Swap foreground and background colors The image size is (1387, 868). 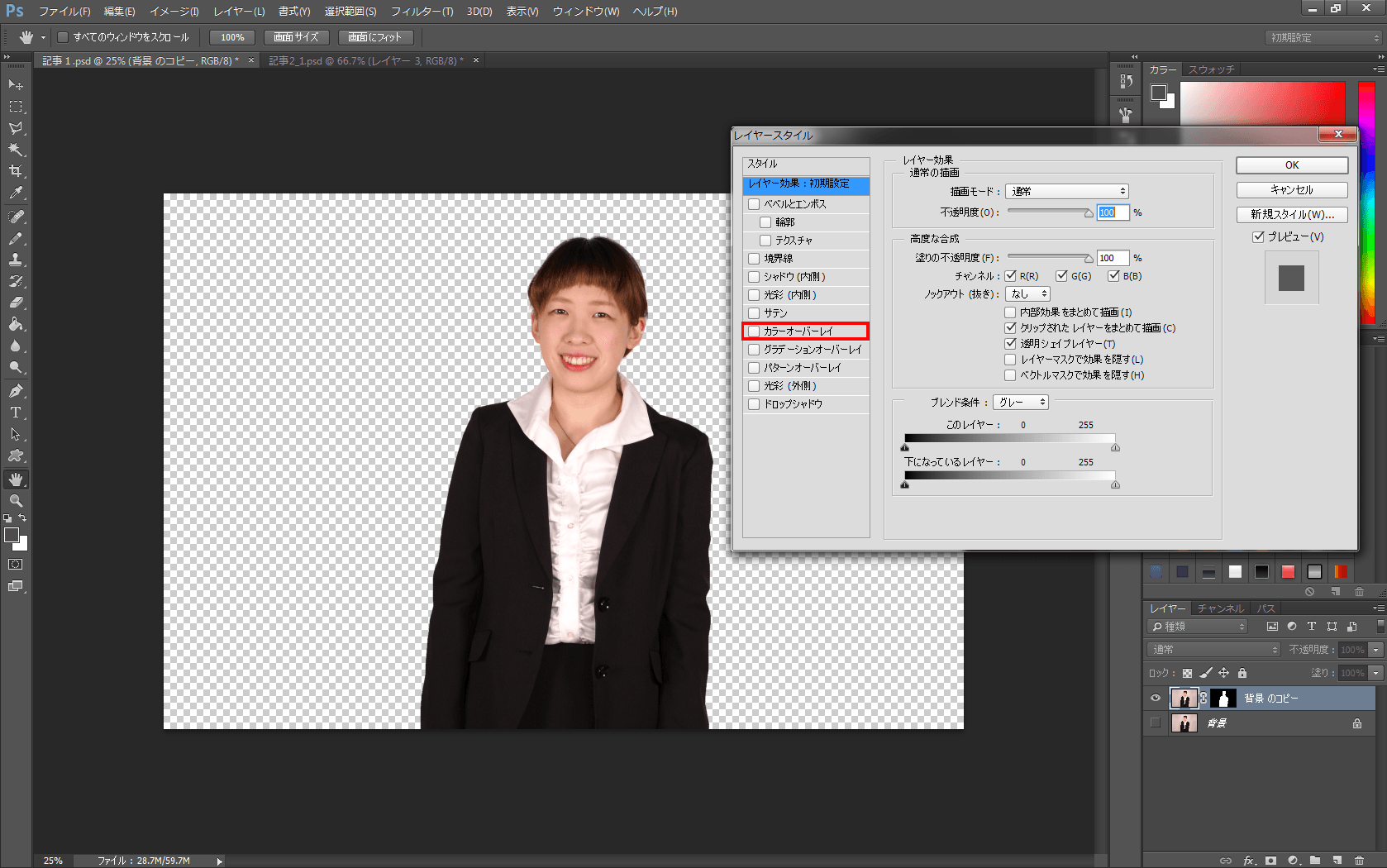(23, 518)
